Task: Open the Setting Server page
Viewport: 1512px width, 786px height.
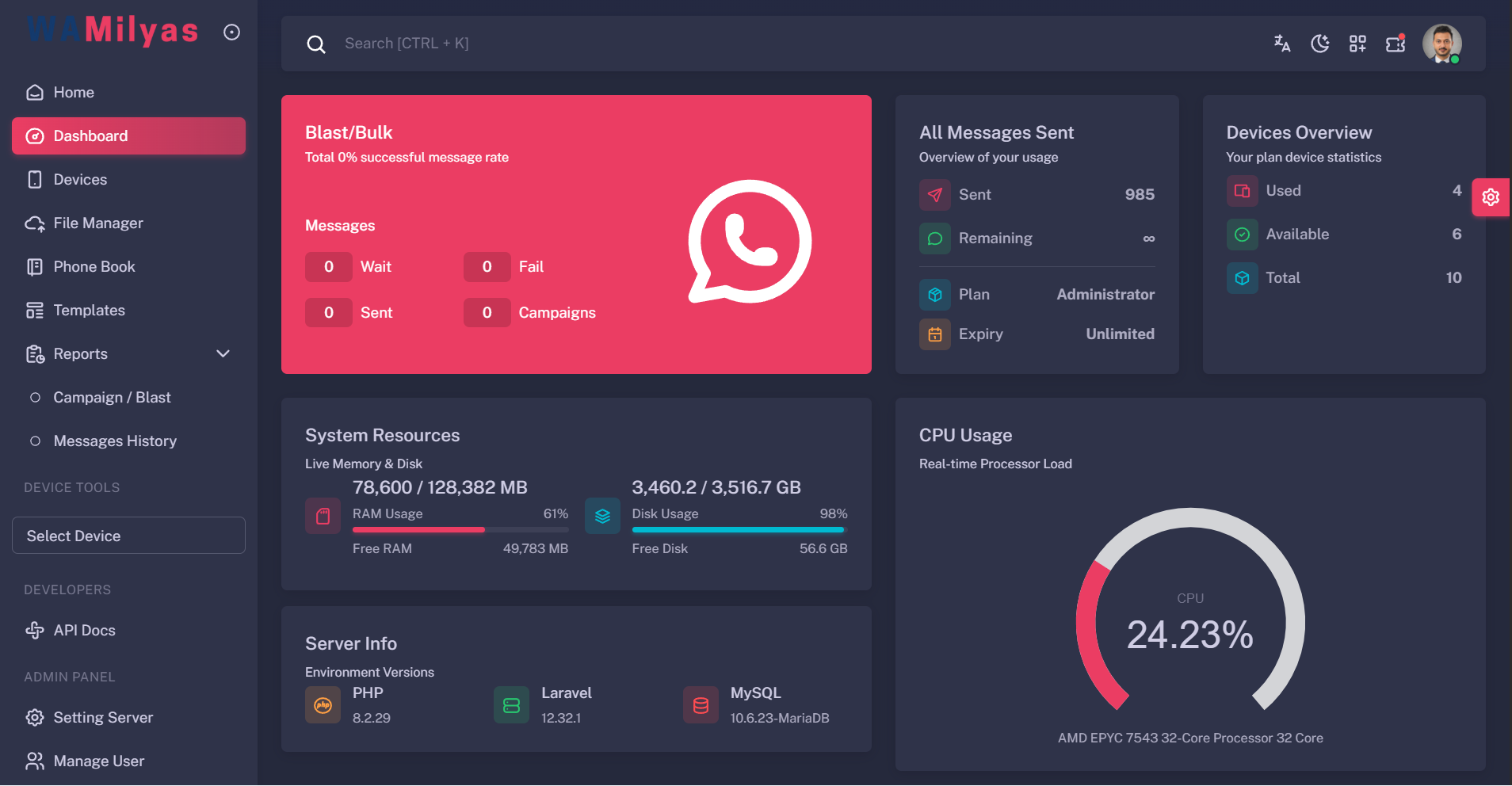Action: pos(103,717)
